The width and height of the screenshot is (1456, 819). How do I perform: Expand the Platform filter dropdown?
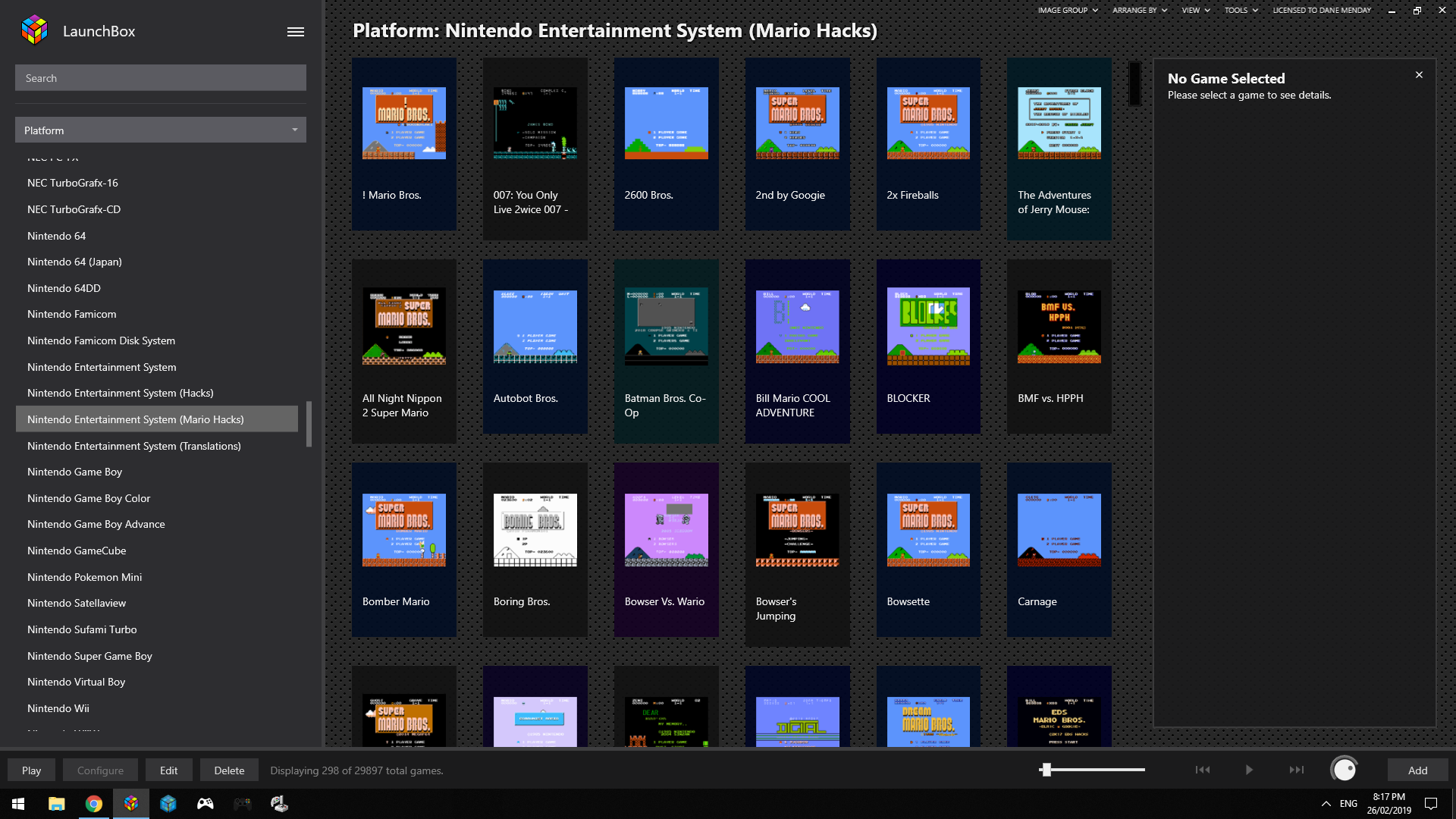coord(161,130)
